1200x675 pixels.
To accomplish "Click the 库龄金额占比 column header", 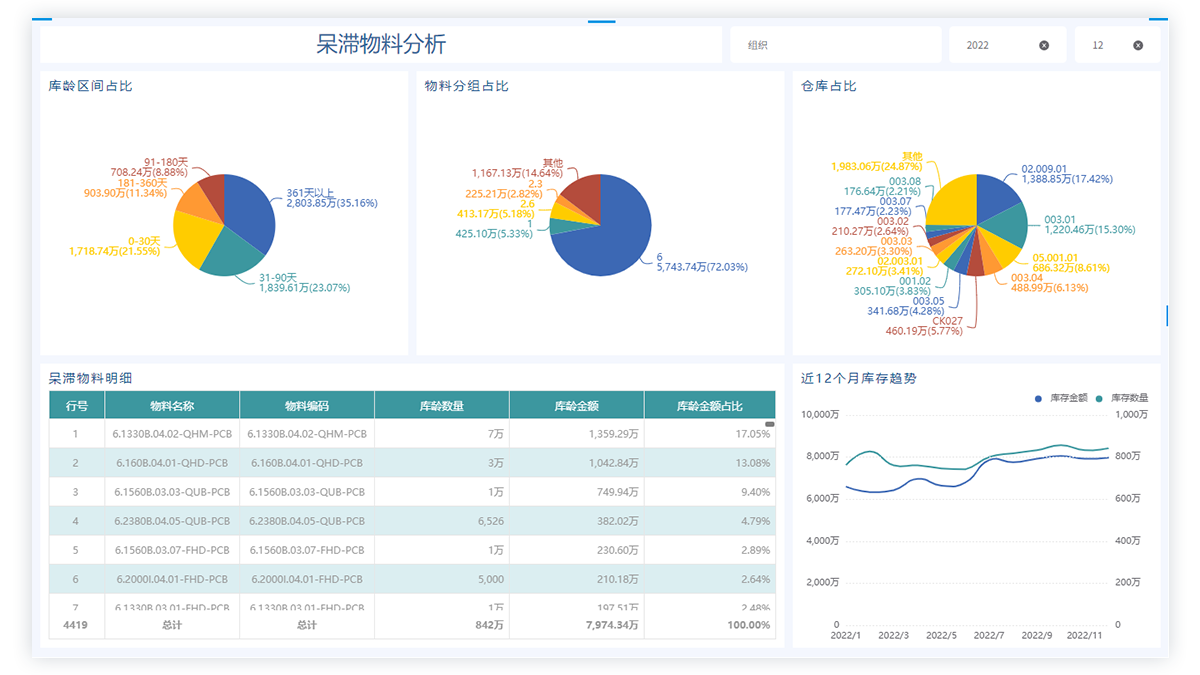I will (x=709, y=406).
